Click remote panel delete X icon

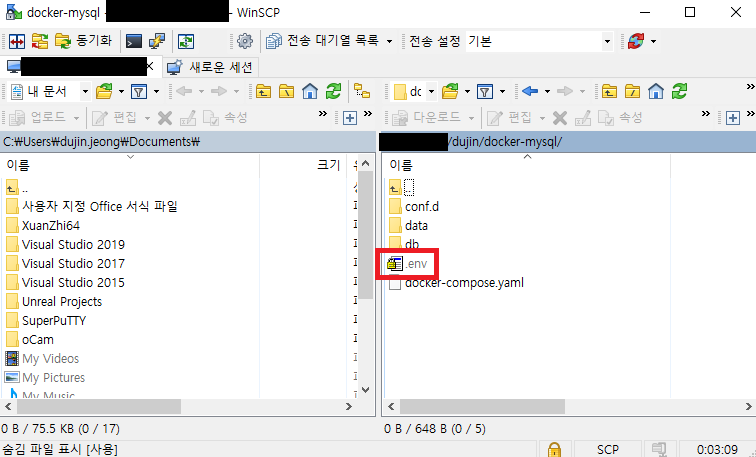click(x=560, y=118)
